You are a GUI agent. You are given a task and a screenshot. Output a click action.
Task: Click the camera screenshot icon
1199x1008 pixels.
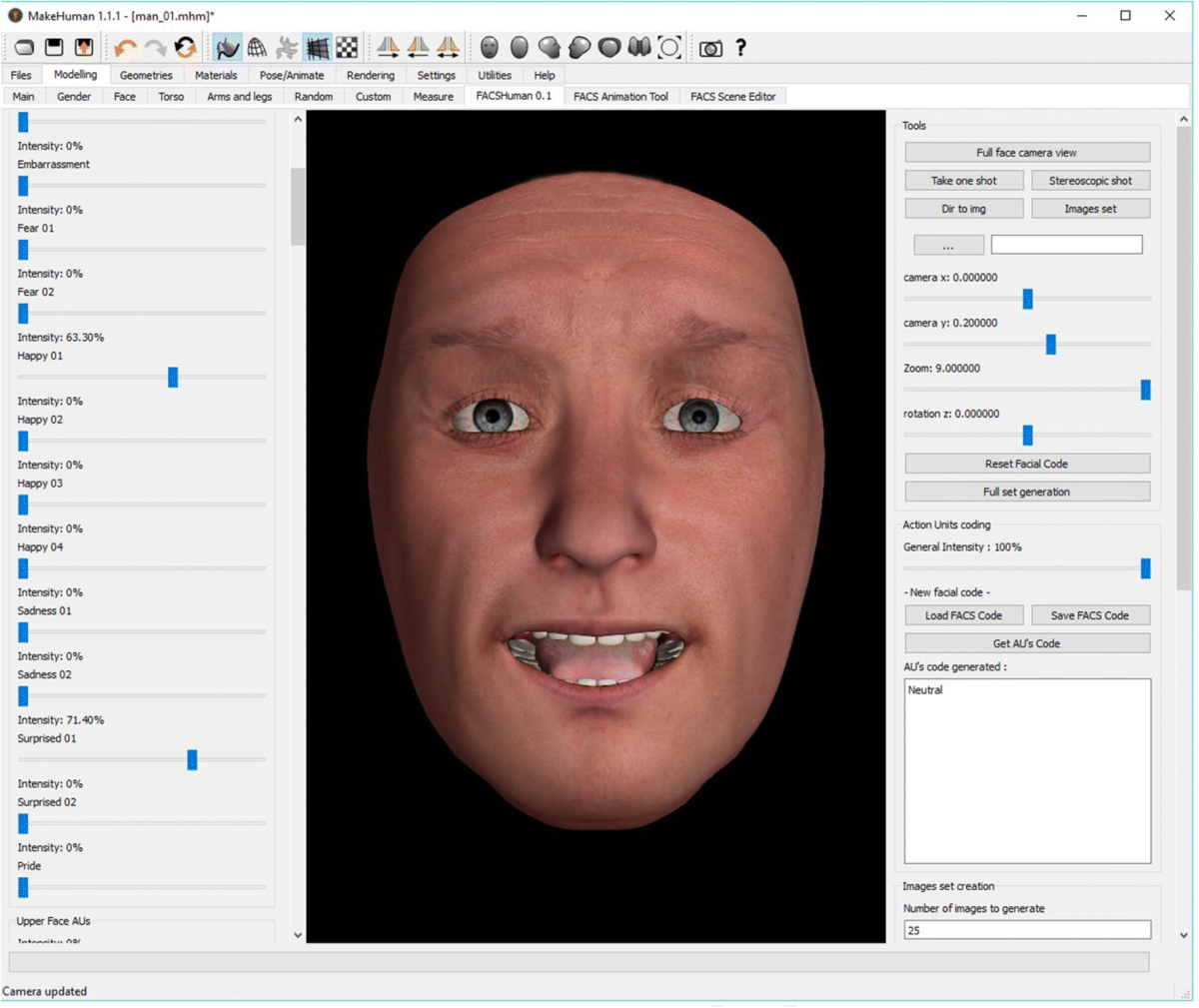(710, 48)
